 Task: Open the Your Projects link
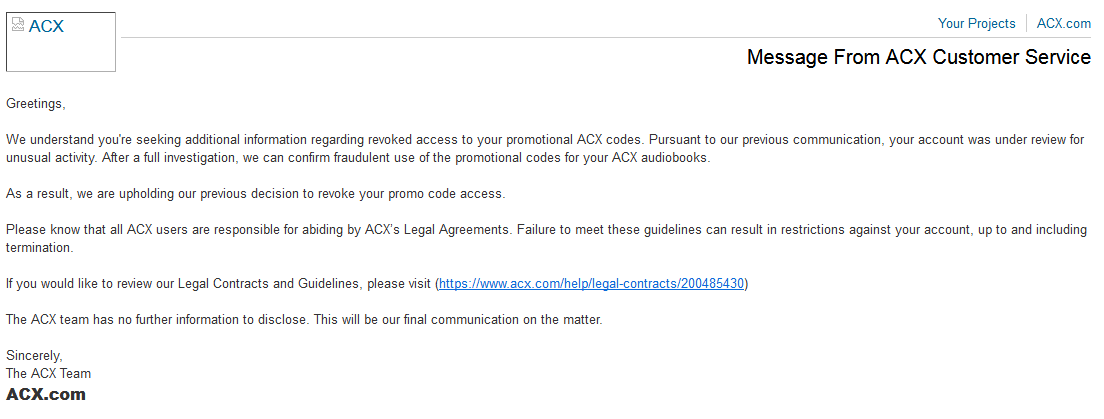(x=977, y=23)
